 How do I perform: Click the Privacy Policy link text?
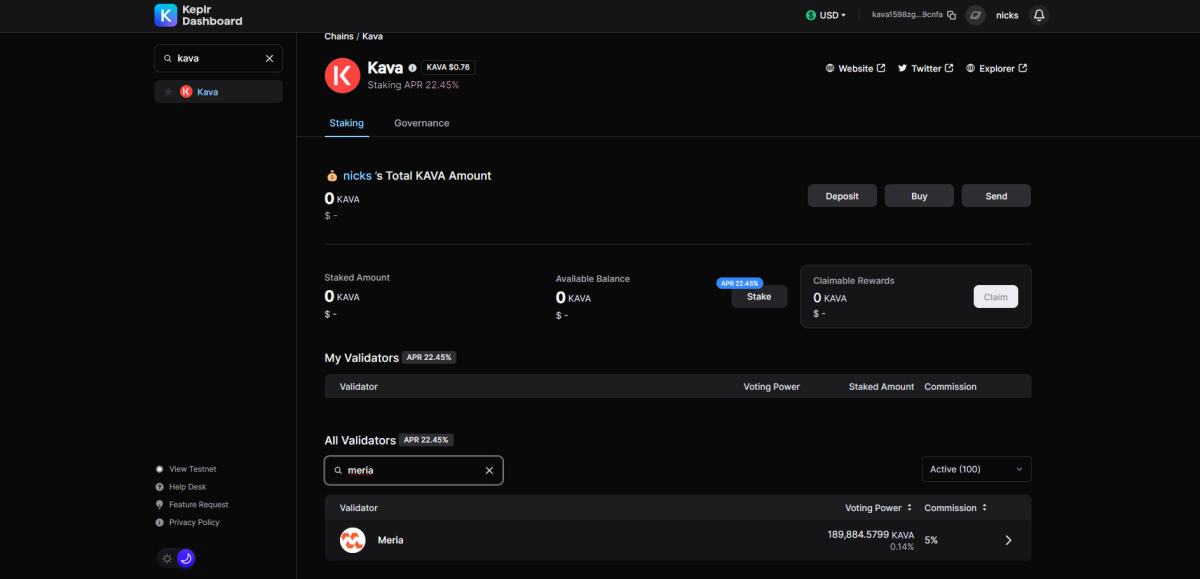(195, 522)
